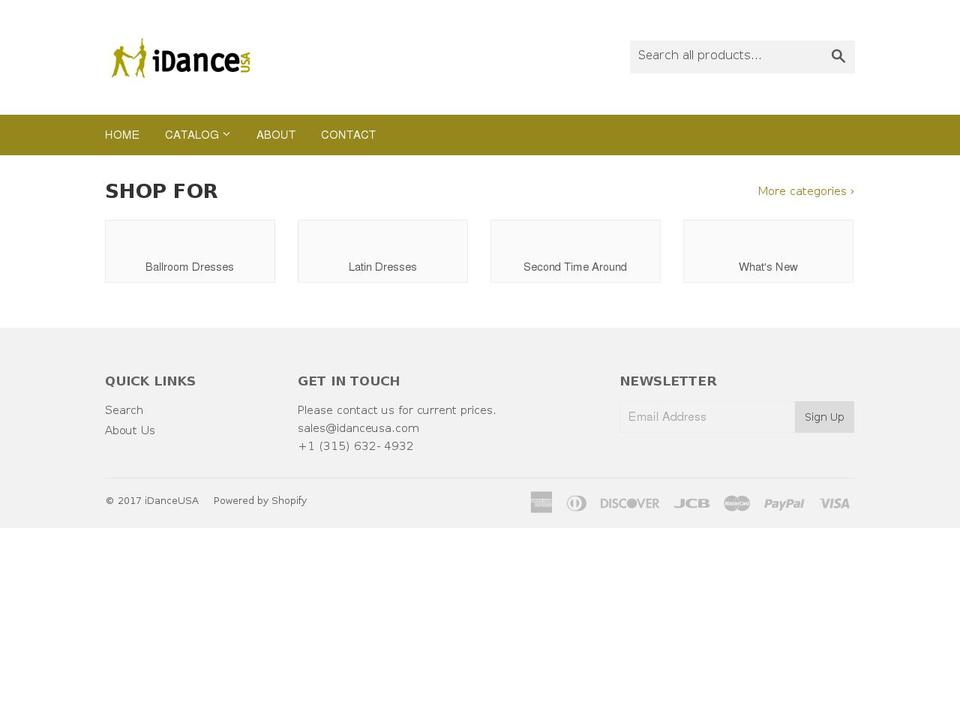Click the search magnifier icon
This screenshot has width=960, height=720.
(838, 56)
